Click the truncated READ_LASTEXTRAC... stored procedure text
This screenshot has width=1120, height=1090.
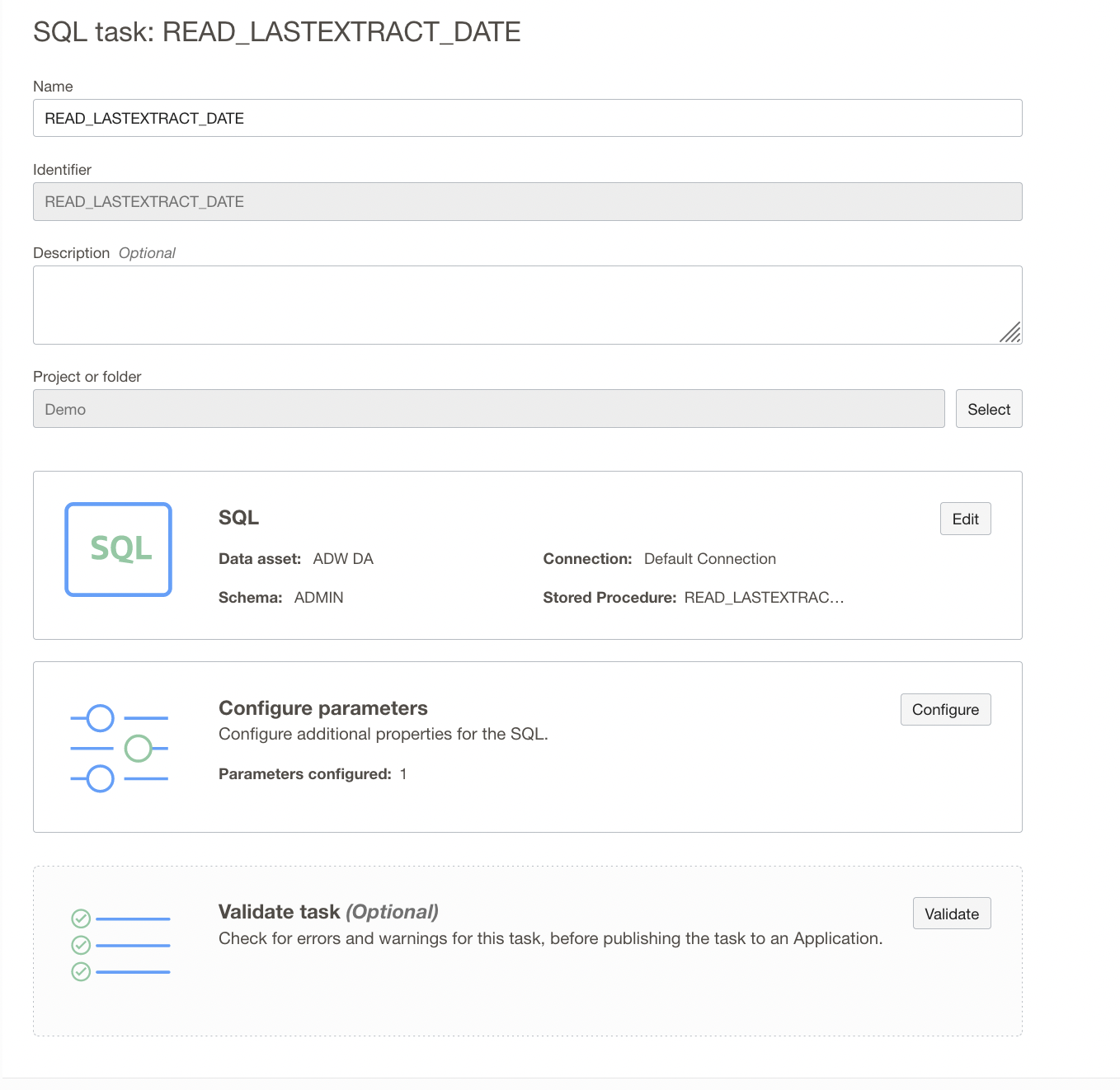[764, 597]
